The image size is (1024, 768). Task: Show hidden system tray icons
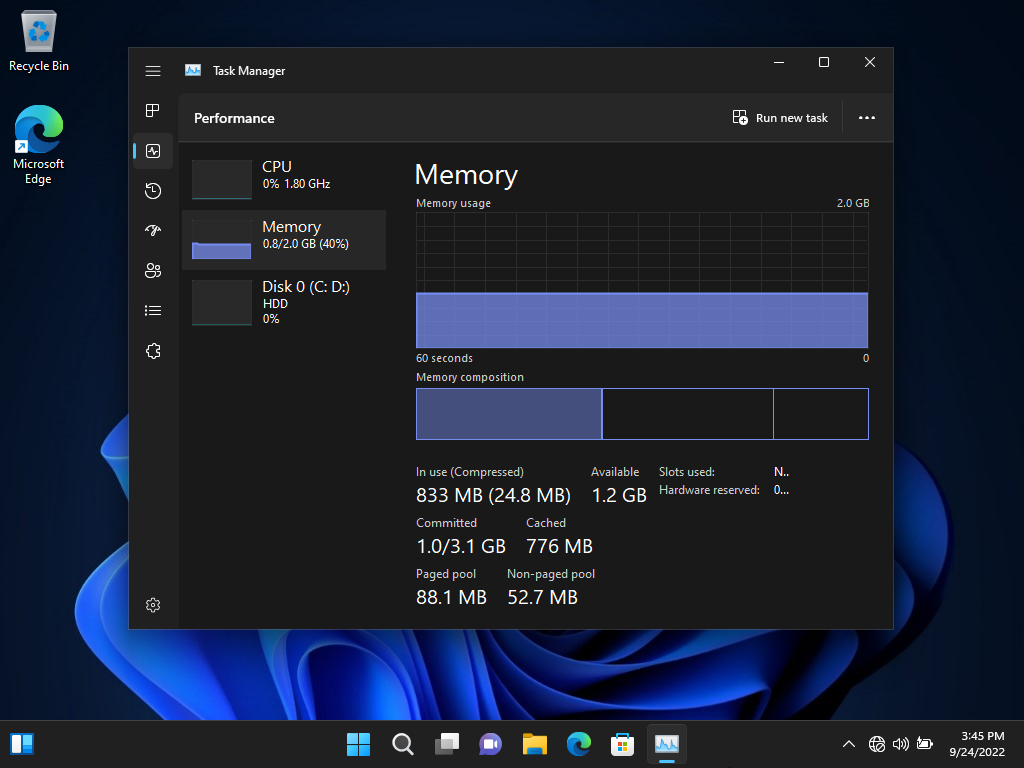[849, 744]
